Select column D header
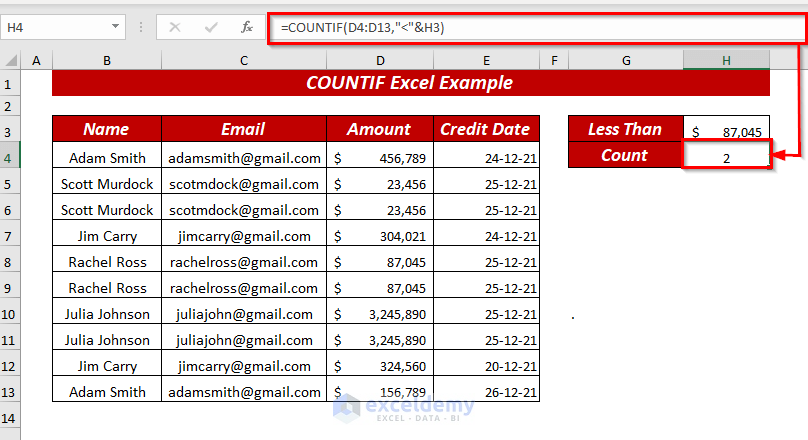Image resolution: width=808 pixels, height=440 pixels. 380,61
